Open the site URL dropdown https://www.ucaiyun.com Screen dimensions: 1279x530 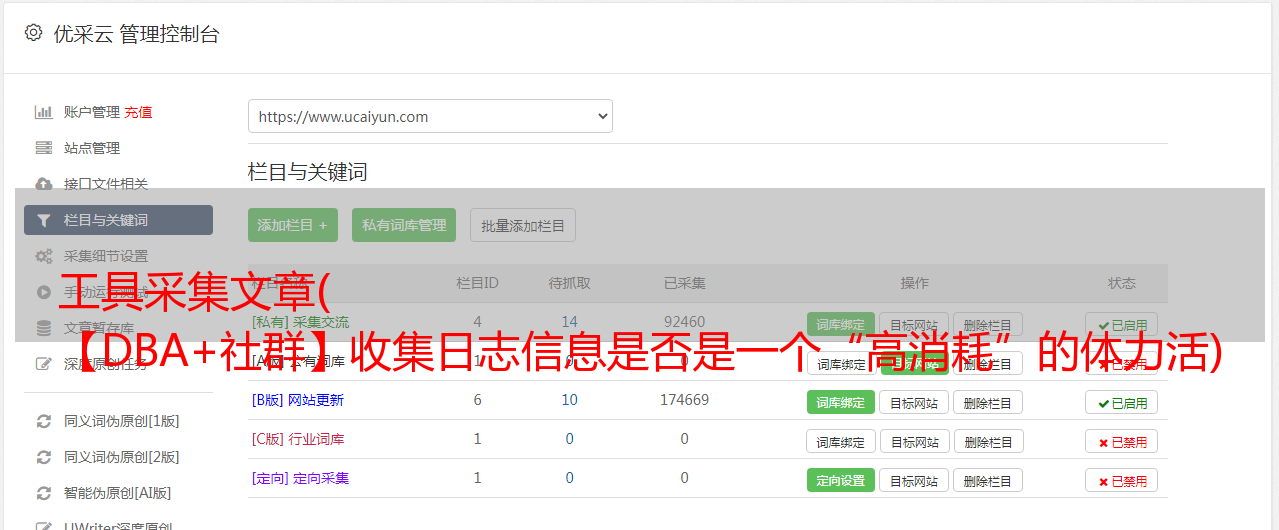click(x=430, y=116)
